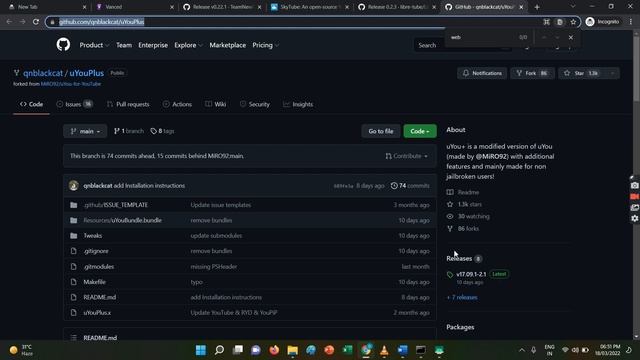Screen dimensions: 640x360
Task: Click the Go to file button
Action: coord(381,131)
